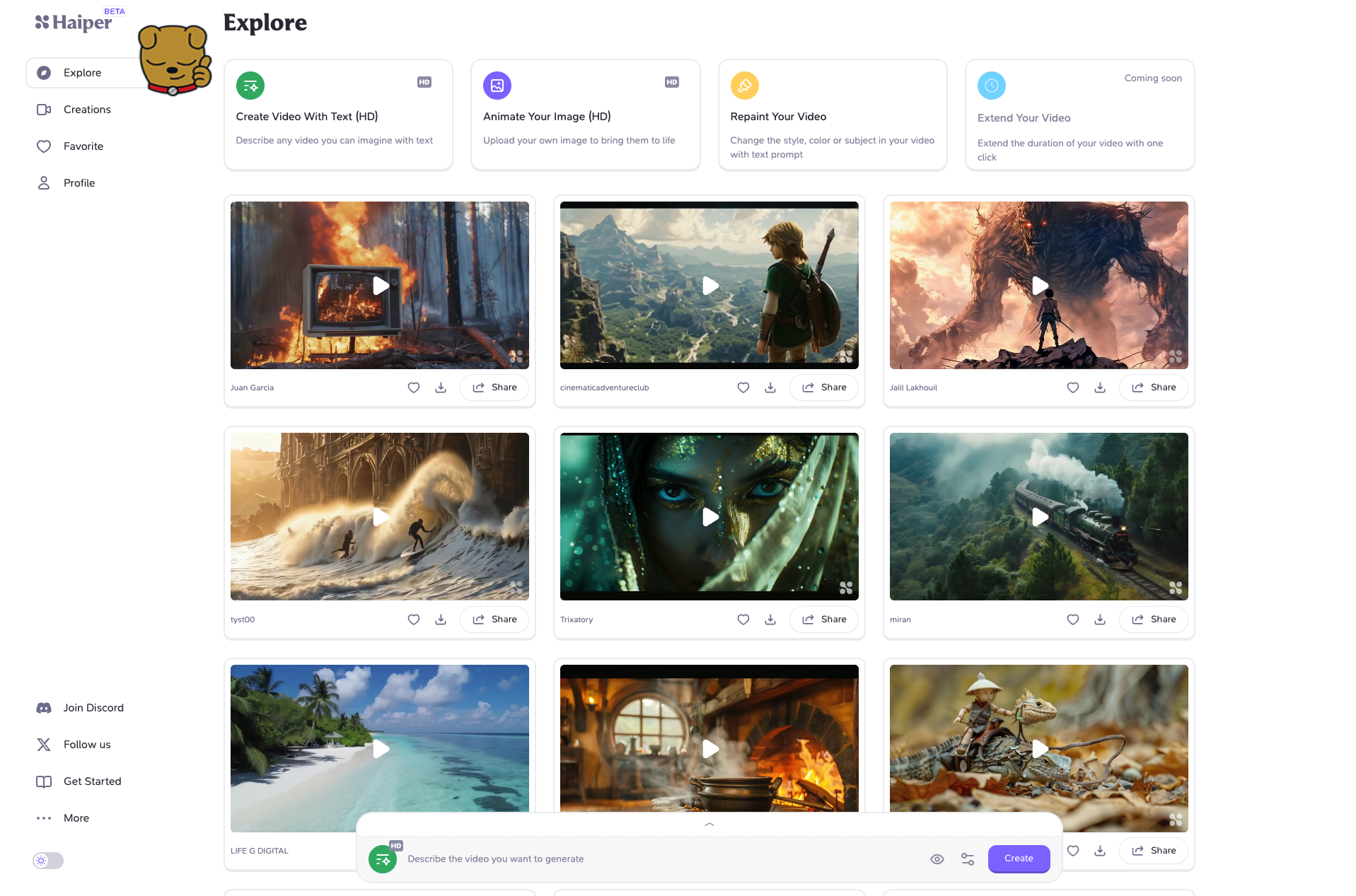
Task: Click the Create button
Action: pyautogui.click(x=1019, y=859)
